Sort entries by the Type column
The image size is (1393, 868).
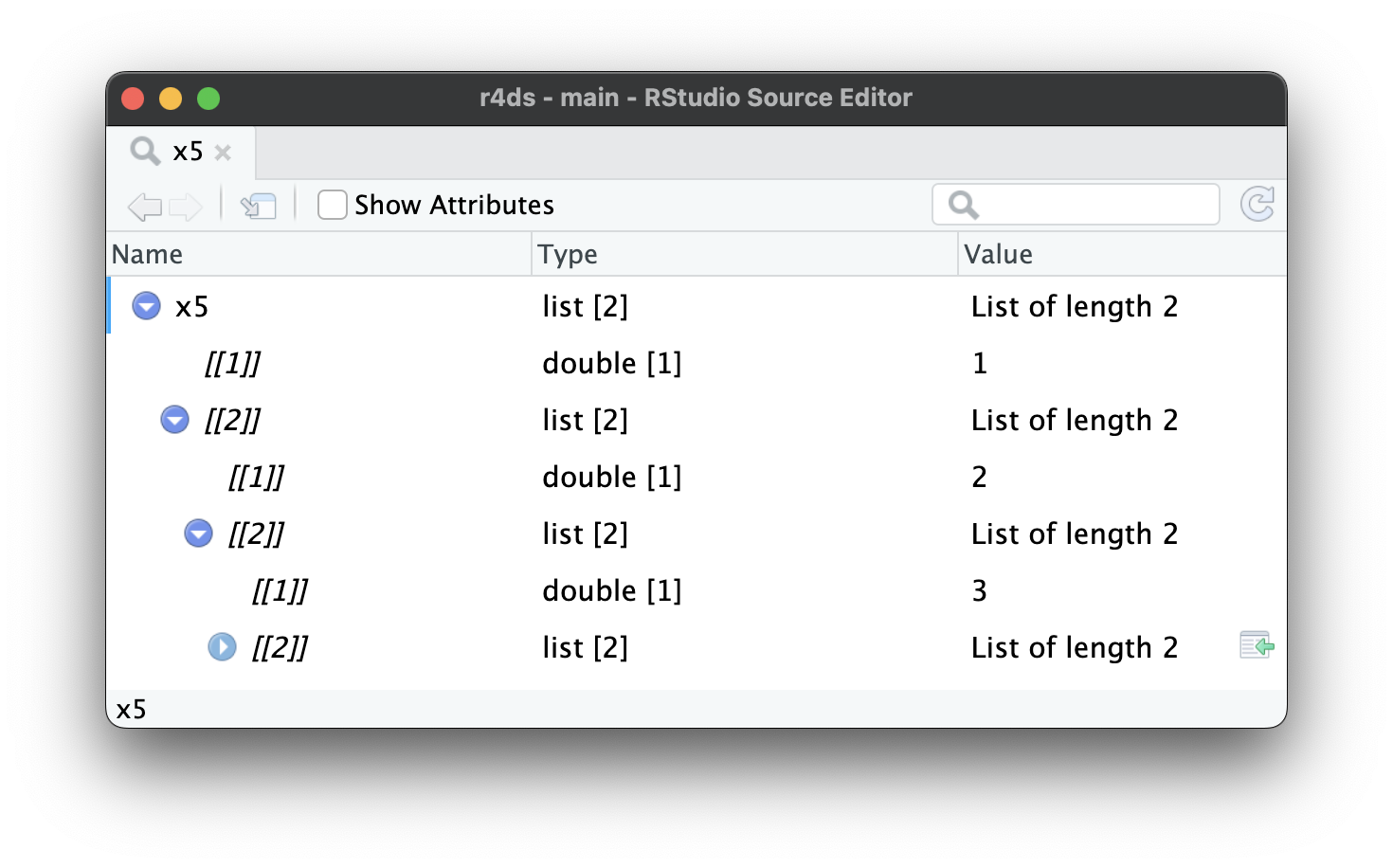pyautogui.click(x=568, y=254)
